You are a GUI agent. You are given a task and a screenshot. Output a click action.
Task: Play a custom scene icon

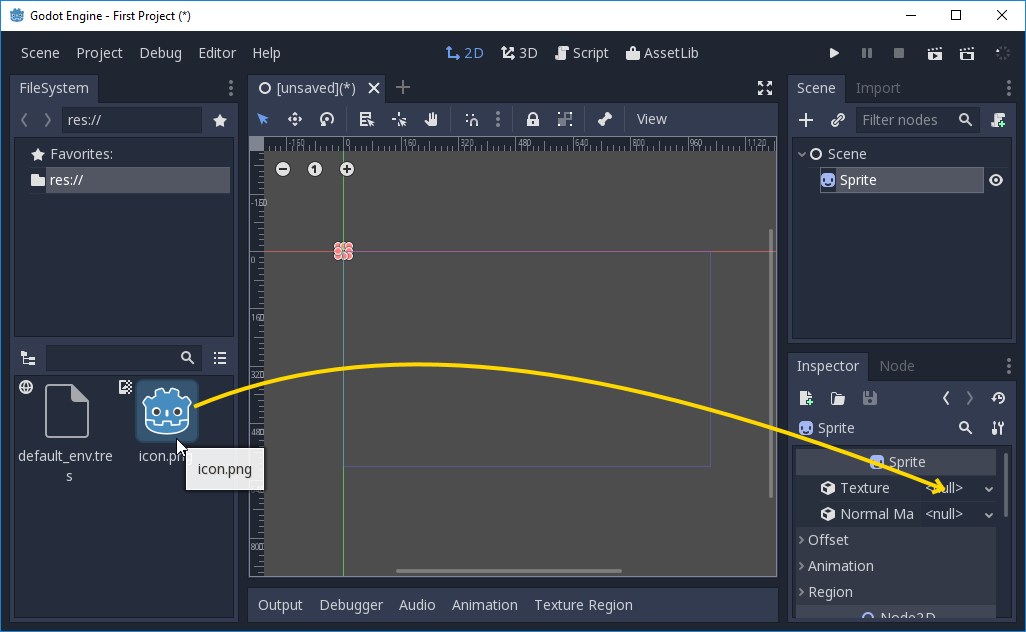pos(967,53)
